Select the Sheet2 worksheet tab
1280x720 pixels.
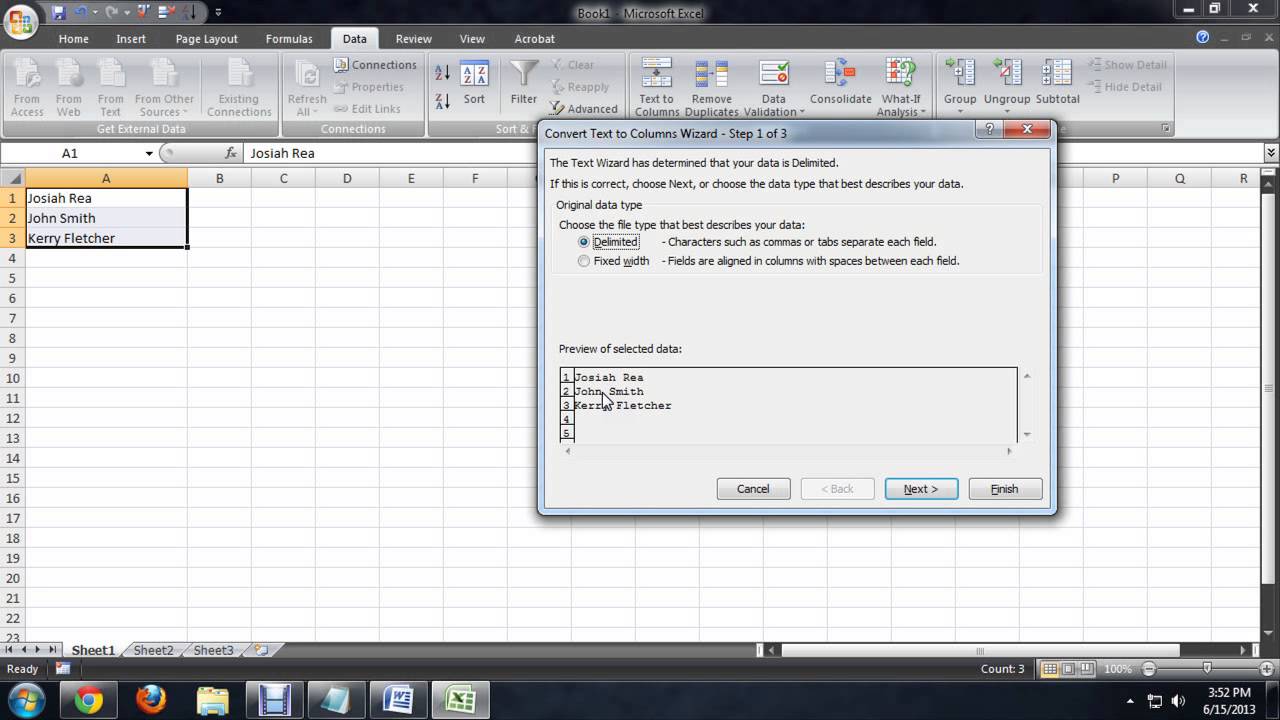(x=153, y=650)
